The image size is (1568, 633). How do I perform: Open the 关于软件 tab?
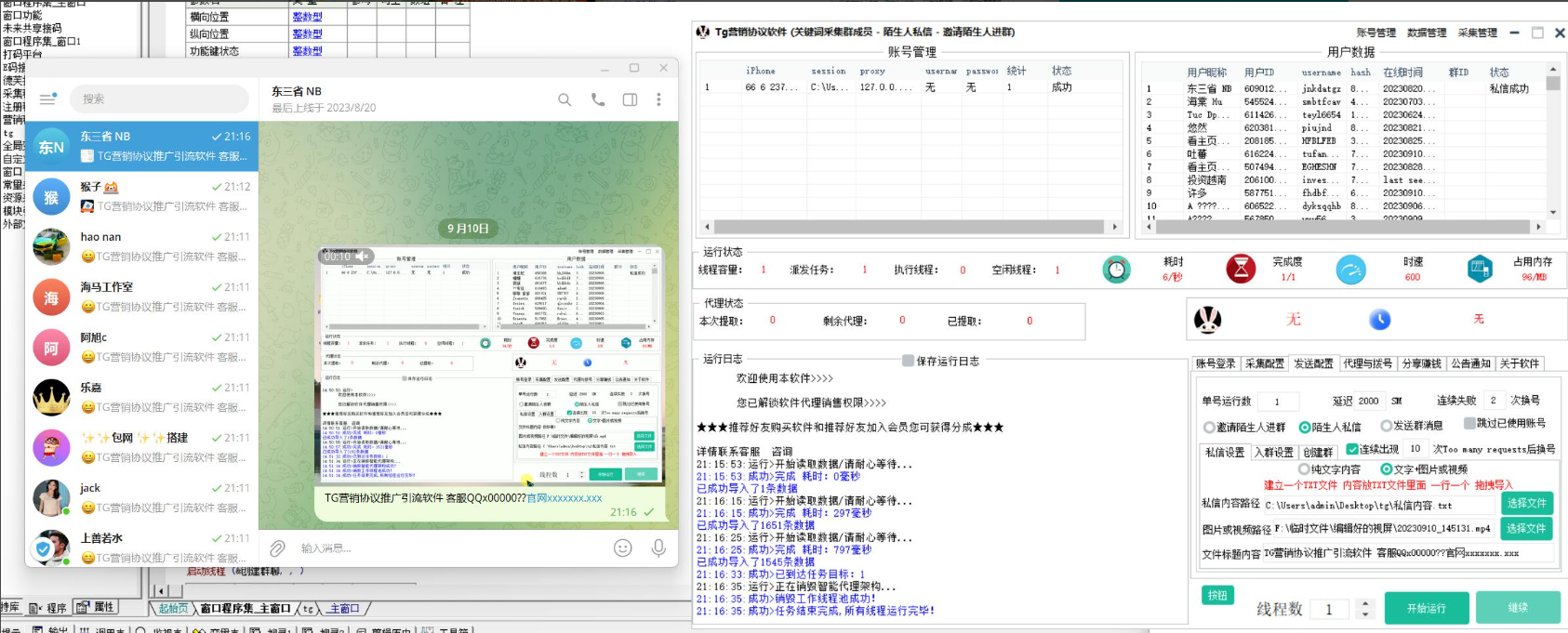coord(1520,363)
